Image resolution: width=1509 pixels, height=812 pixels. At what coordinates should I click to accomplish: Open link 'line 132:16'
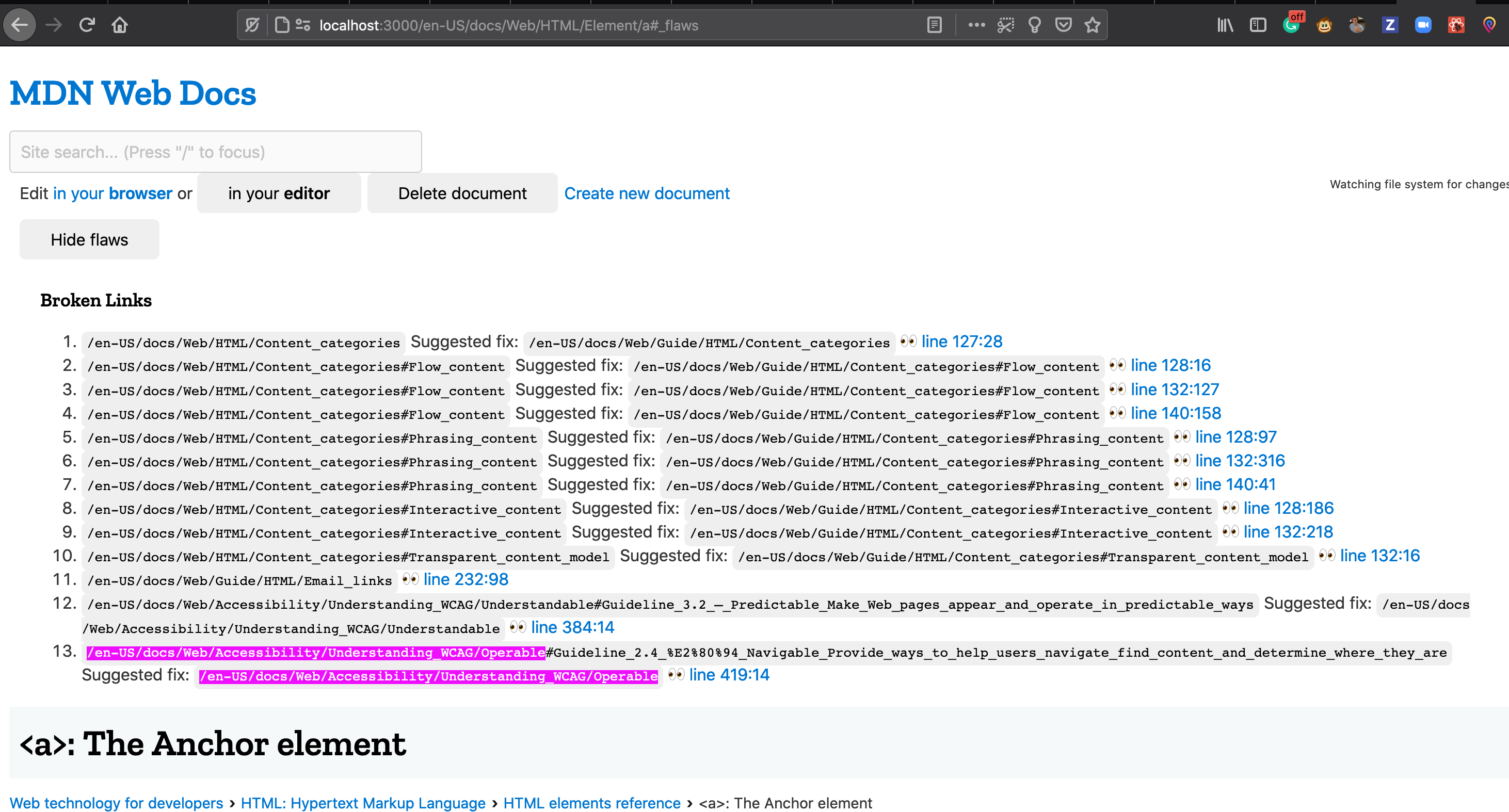pyautogui.click(x=1379, y=556)
